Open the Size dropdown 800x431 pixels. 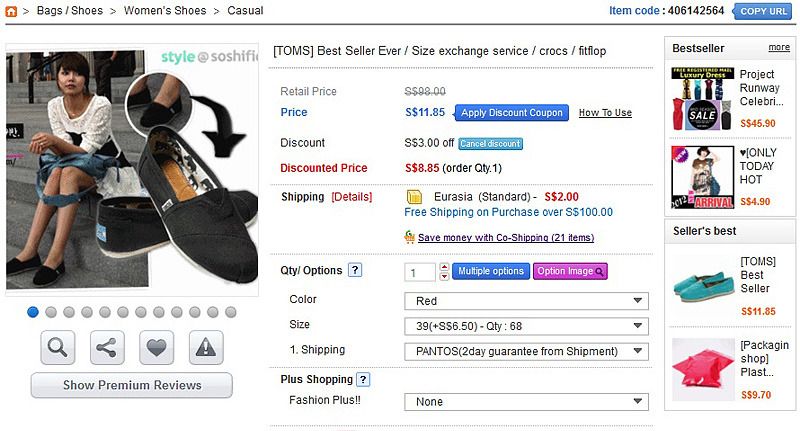click(526, 326)
